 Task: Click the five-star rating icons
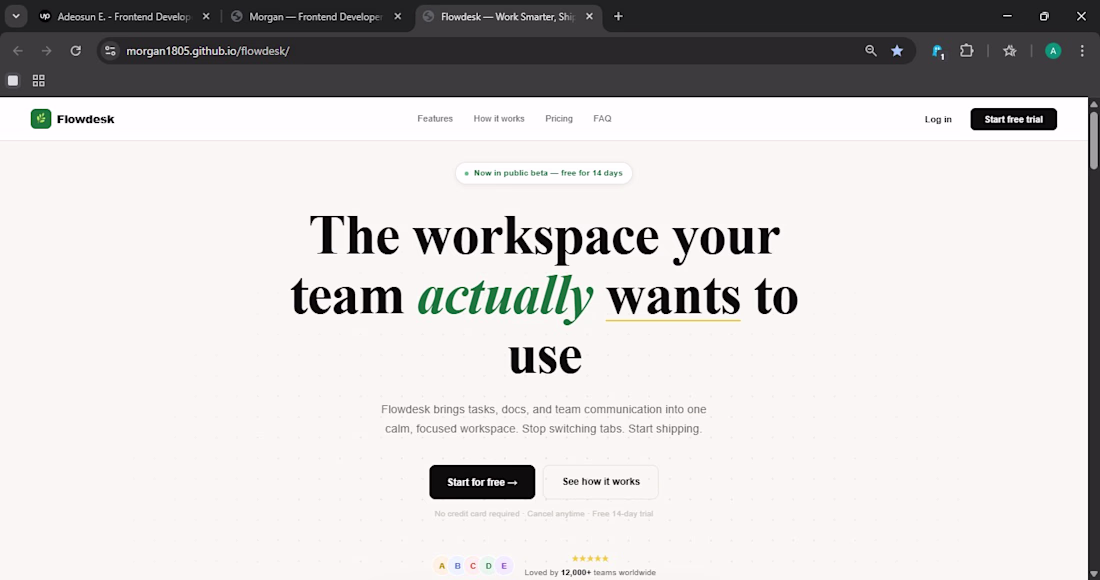coord(590,558)
